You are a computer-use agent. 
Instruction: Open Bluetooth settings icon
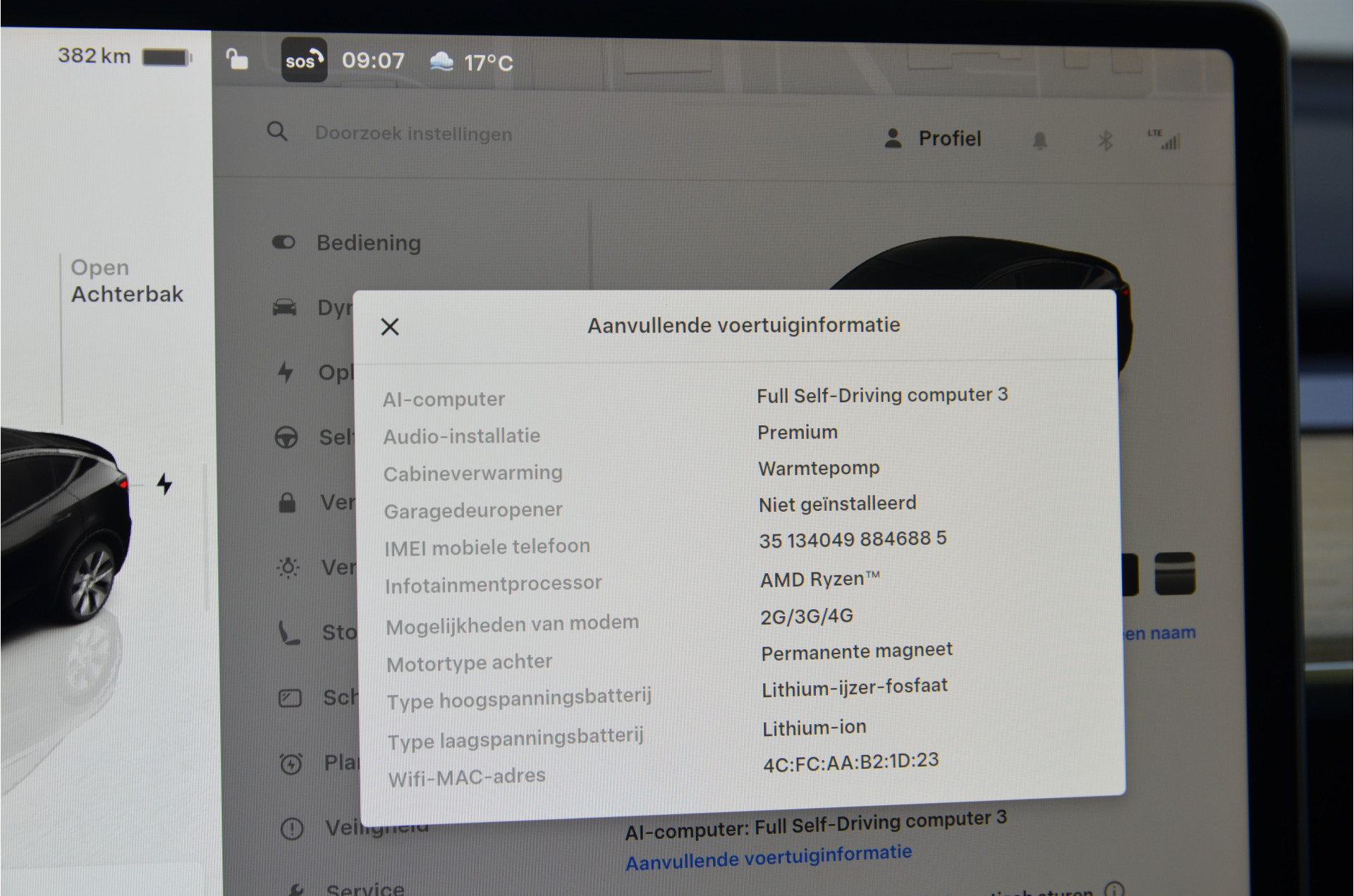tap(1105, 140)
